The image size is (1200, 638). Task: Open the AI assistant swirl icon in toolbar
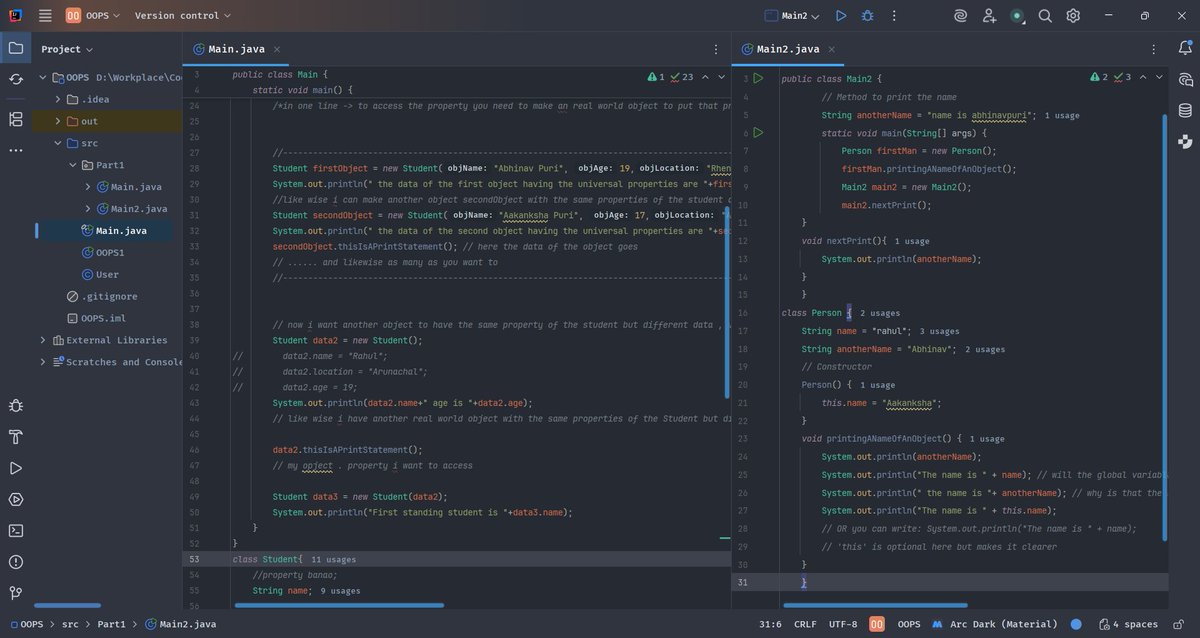[960, 16]
